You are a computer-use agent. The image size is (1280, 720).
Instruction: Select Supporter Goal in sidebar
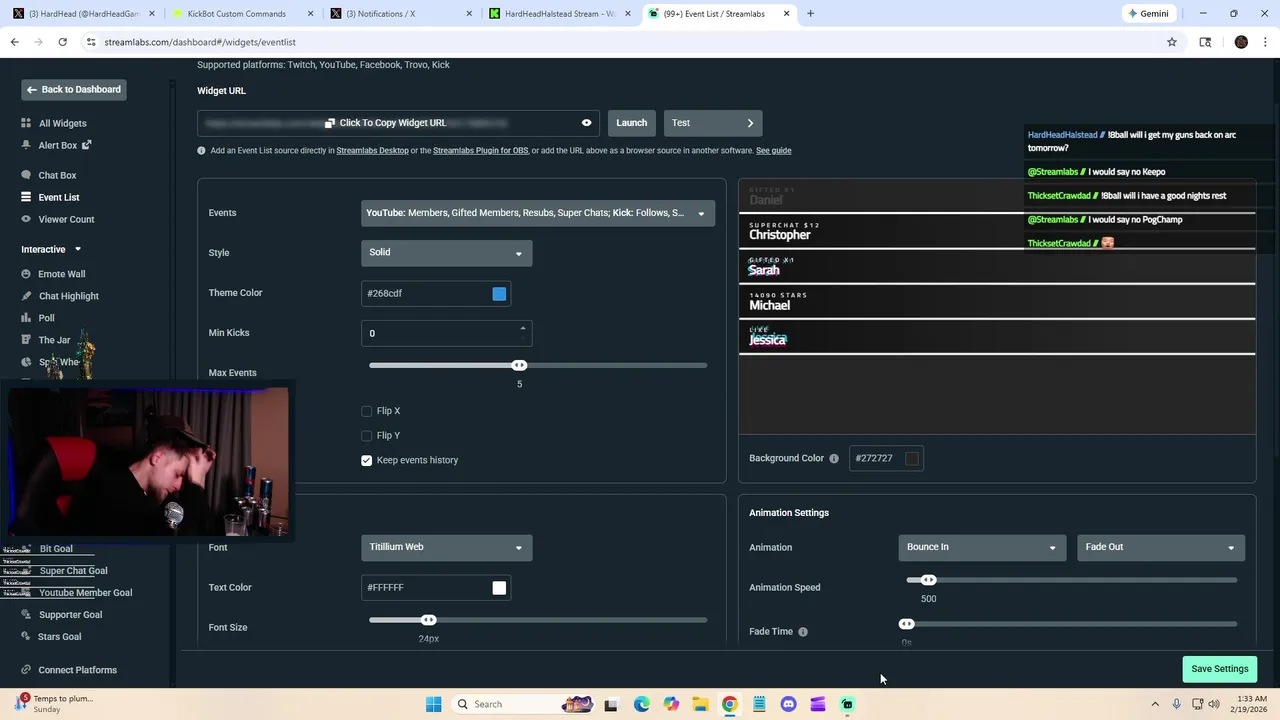70,615
